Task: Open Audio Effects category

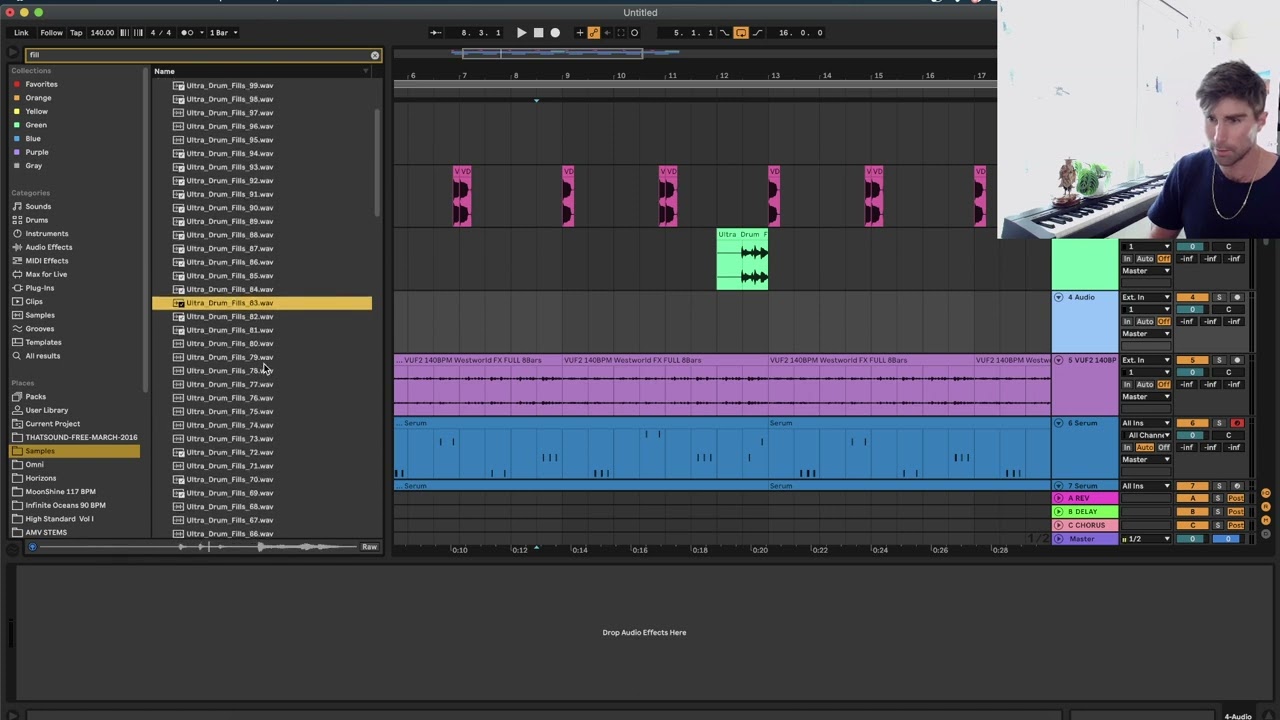Action: point(48,247)
